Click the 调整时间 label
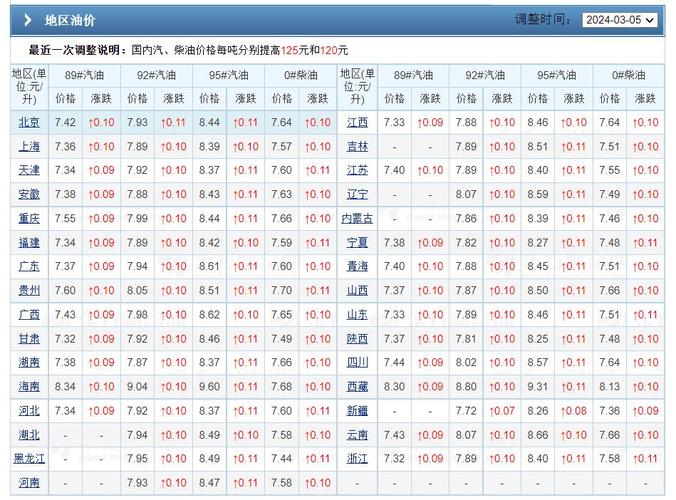676x500 pixels. pos(543,19)
